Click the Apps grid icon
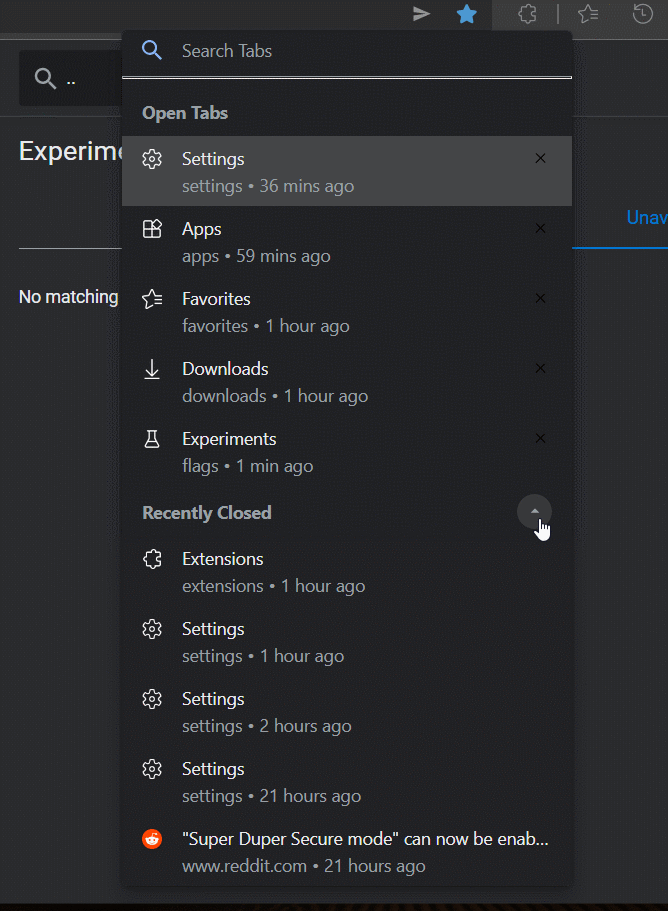Screen dimensions: 668x911 click(152, 228)
